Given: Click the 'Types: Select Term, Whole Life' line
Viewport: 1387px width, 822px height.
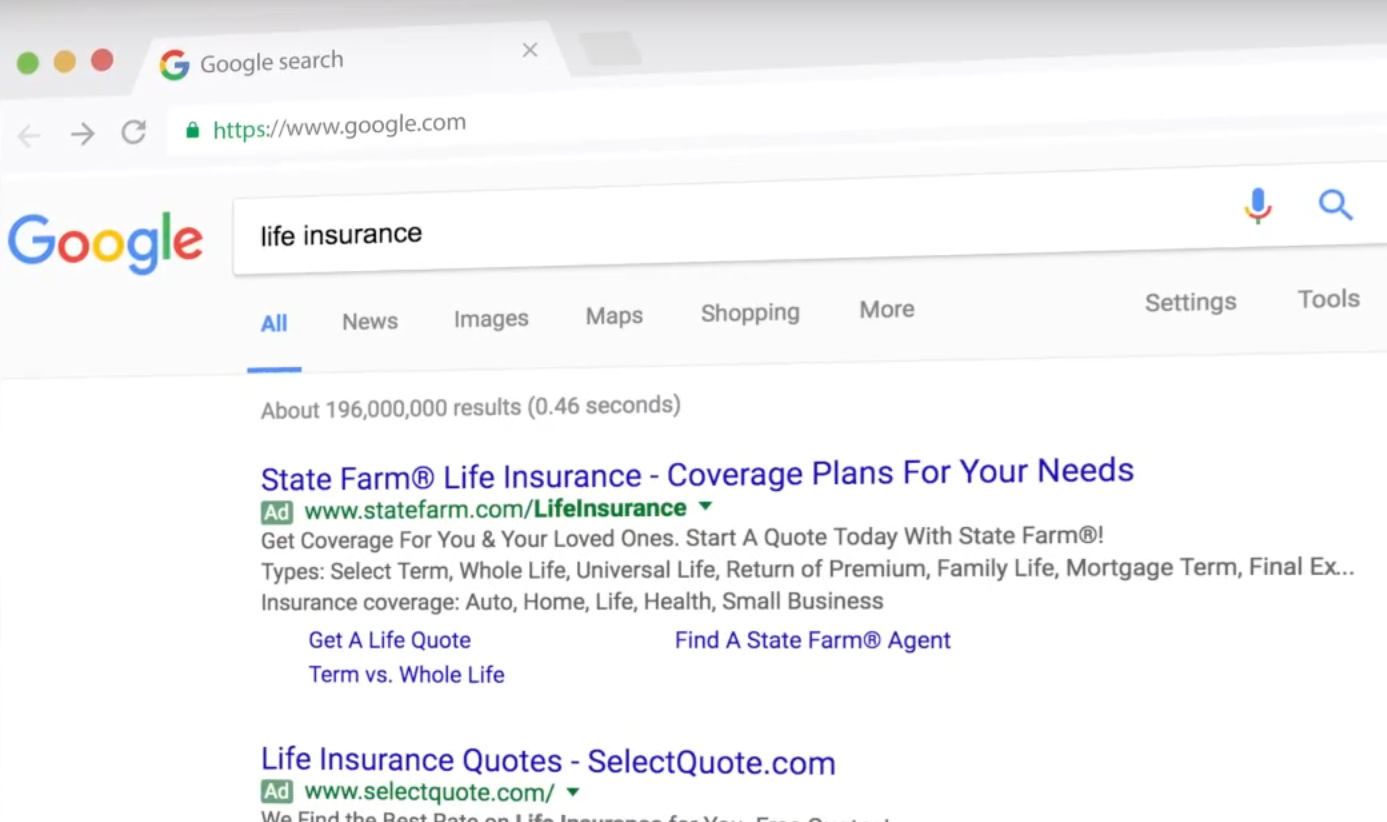Looking at the screenshot, I should pos(807,570).
